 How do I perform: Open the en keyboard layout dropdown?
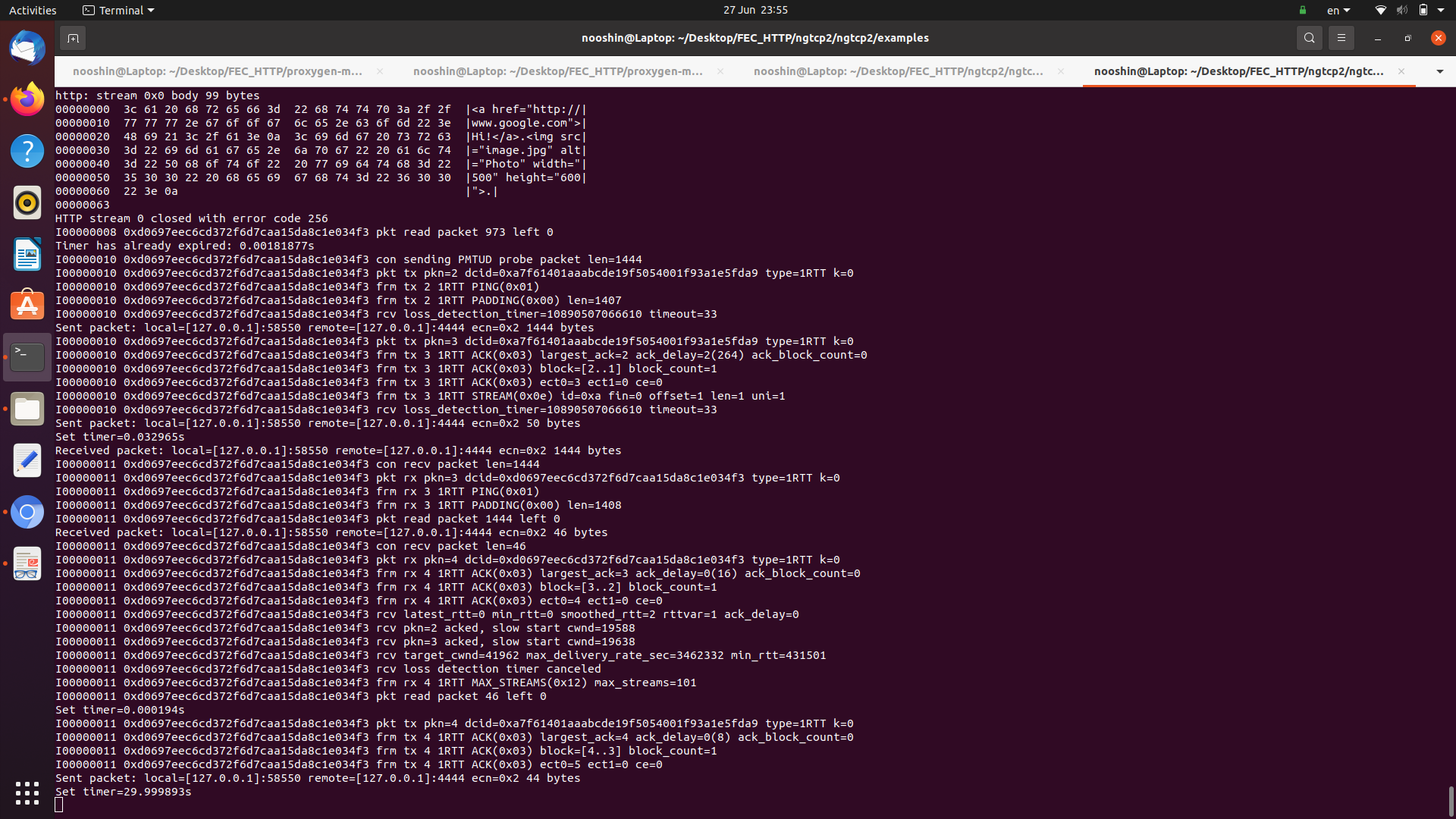(1338, 10)
